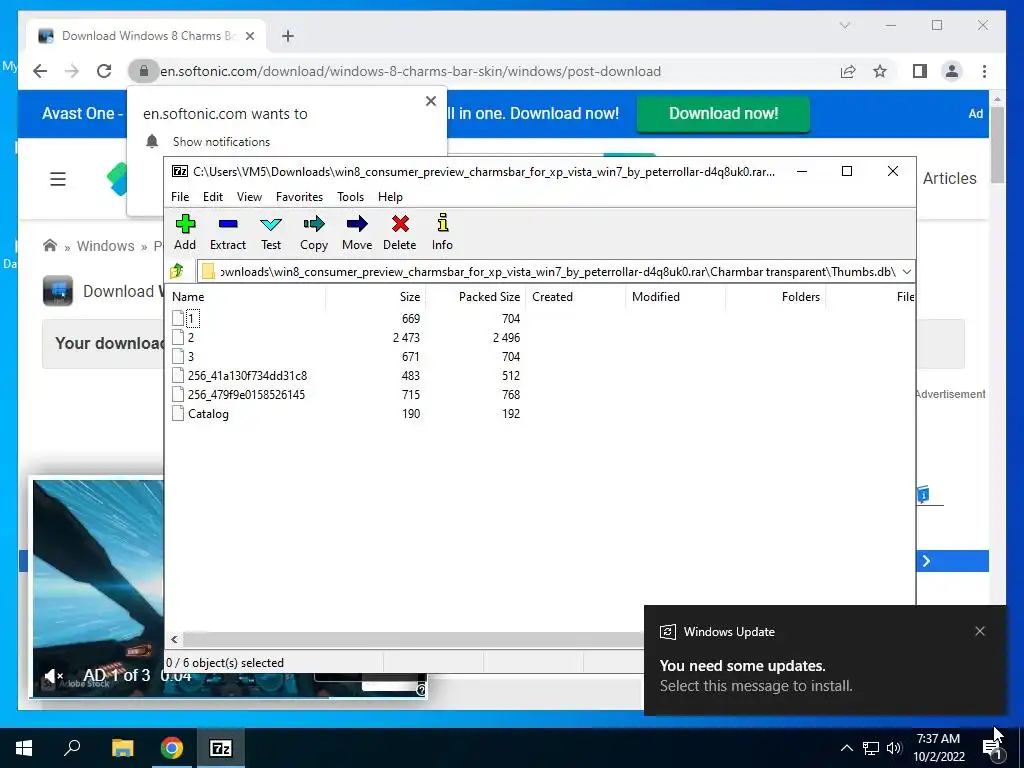Image resolution: width=1024 pixels, height=768 pixels.
Task: Open the Windows Start menu
Action: [x=24, y=748]
